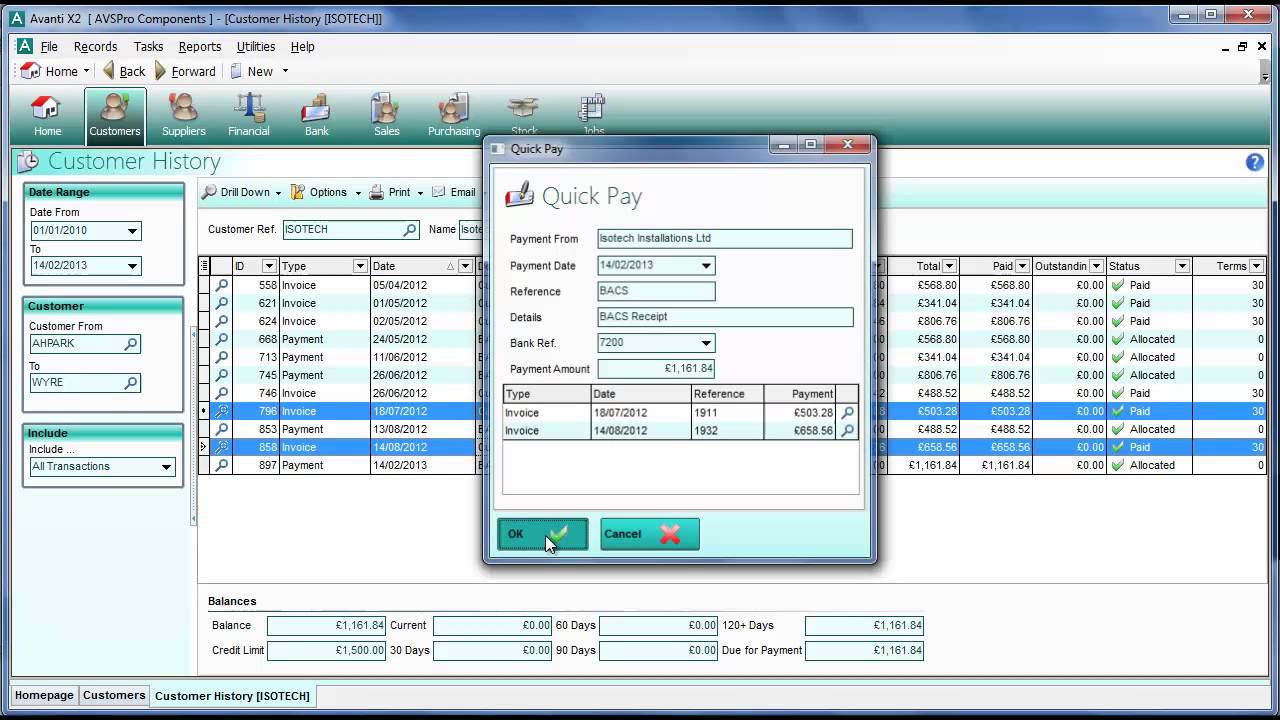This screenshot has width=1280, height=720.
Task: Select the highlighted invoice row ID 796
Action: pyautogui.click(x=732, y=411)
